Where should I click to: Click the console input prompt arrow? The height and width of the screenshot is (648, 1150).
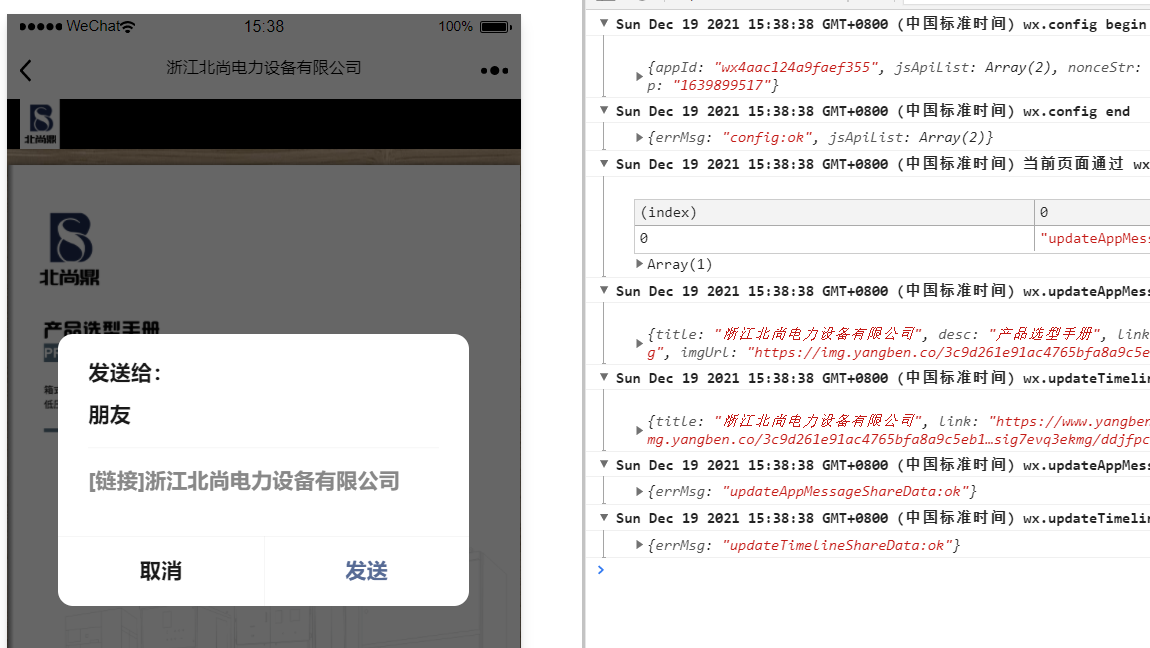(601, 570)
